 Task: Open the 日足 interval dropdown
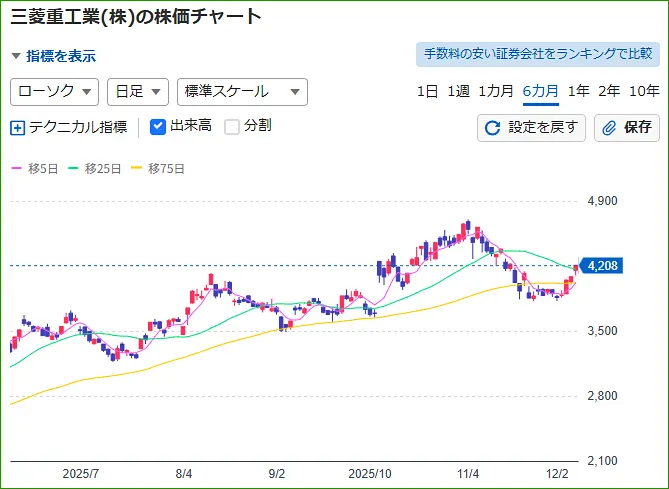137,91
